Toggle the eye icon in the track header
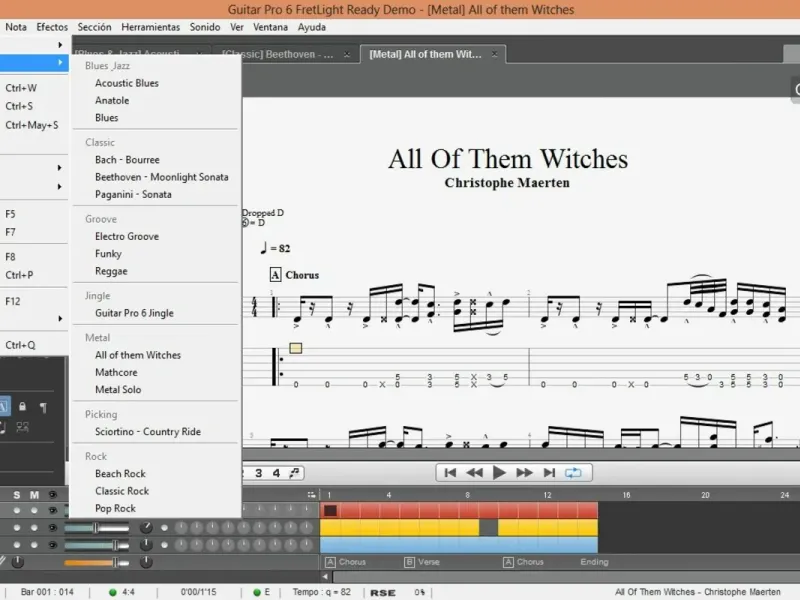The width and height of the screenshot is (800, 600). [52, 495]
